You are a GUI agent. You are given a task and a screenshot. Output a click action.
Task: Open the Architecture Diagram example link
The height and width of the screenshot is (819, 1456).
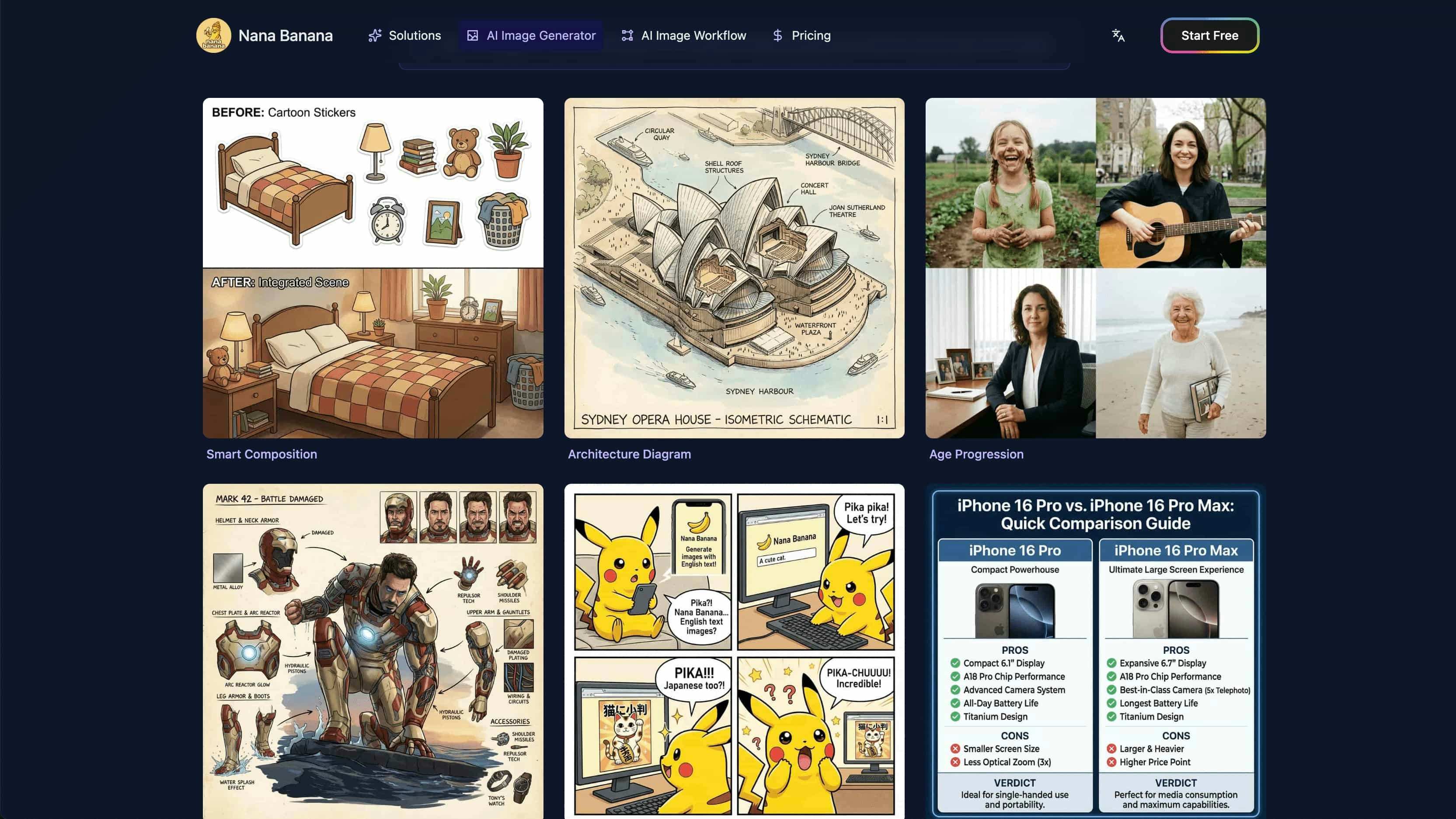629,454
